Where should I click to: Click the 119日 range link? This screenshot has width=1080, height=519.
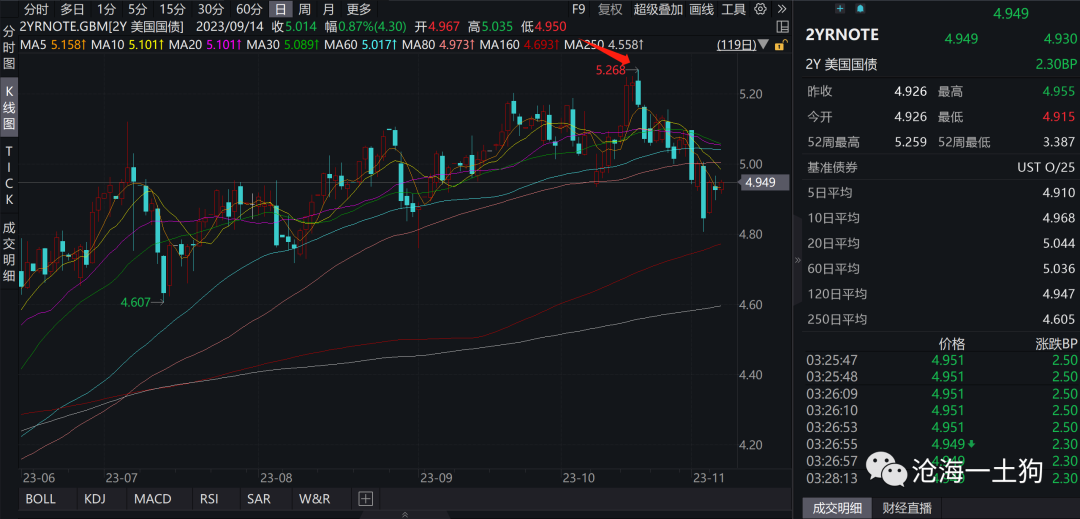pyautogui.click(x=735, y=45)
